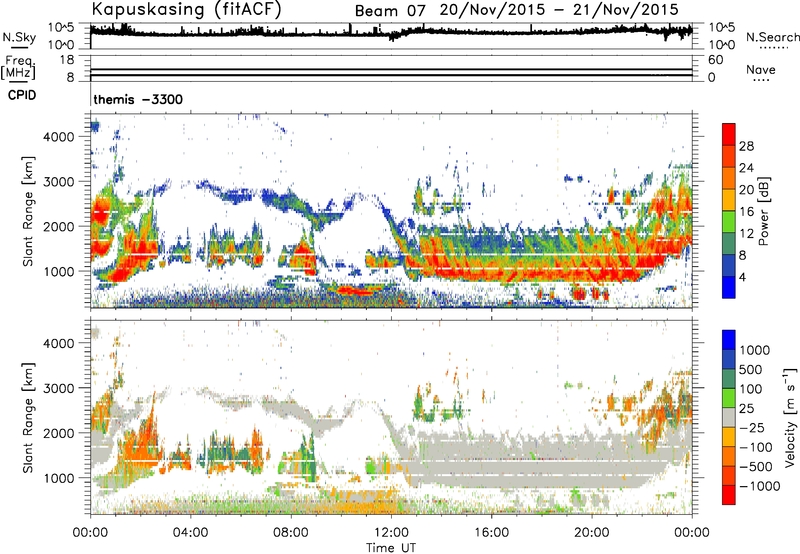The image size is (800, 554).
Task: Click the "4000" range tick on the power panel
Action: (x=58, y=137)
